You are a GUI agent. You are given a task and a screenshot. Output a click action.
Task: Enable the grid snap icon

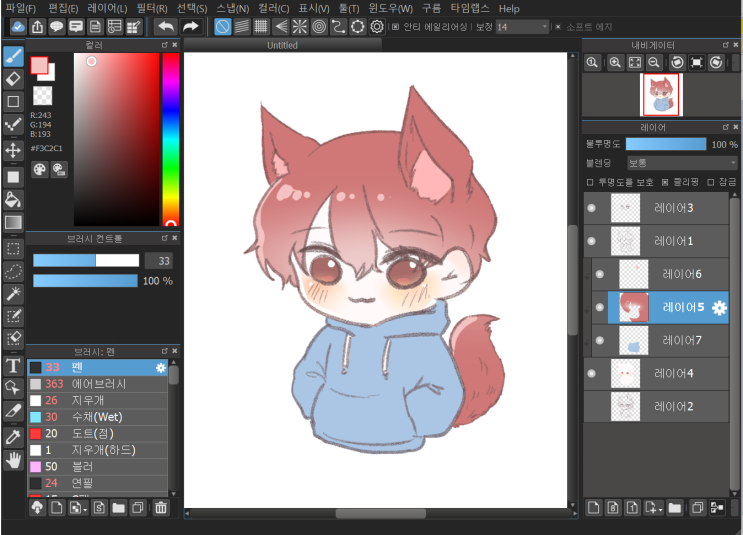(261, 27)
